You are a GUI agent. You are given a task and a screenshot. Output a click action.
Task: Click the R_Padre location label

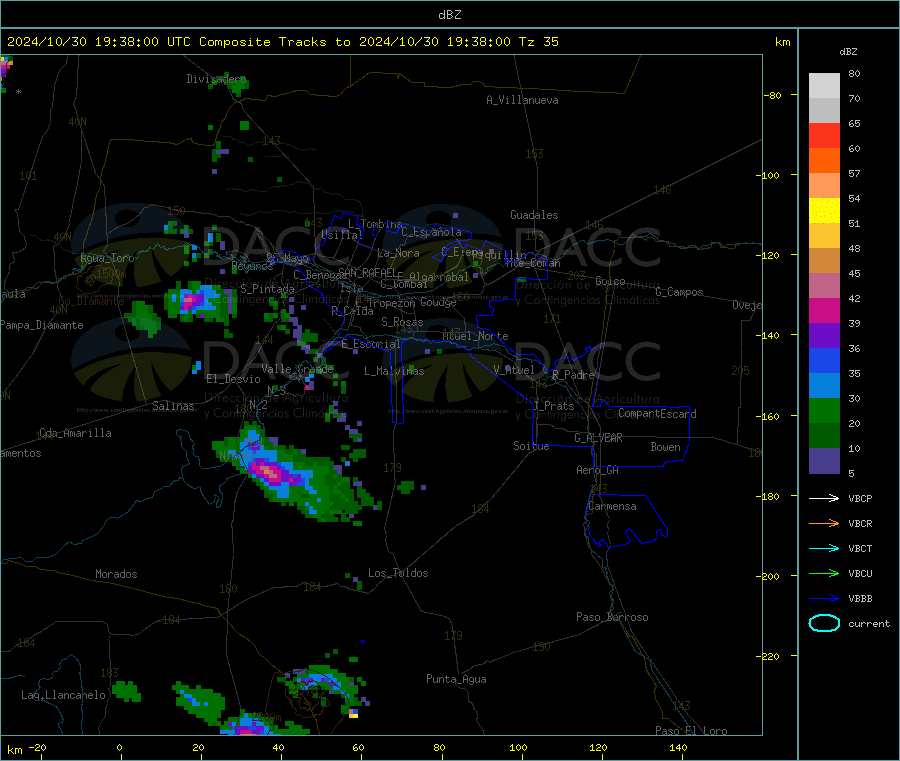[x=573, y=375]
